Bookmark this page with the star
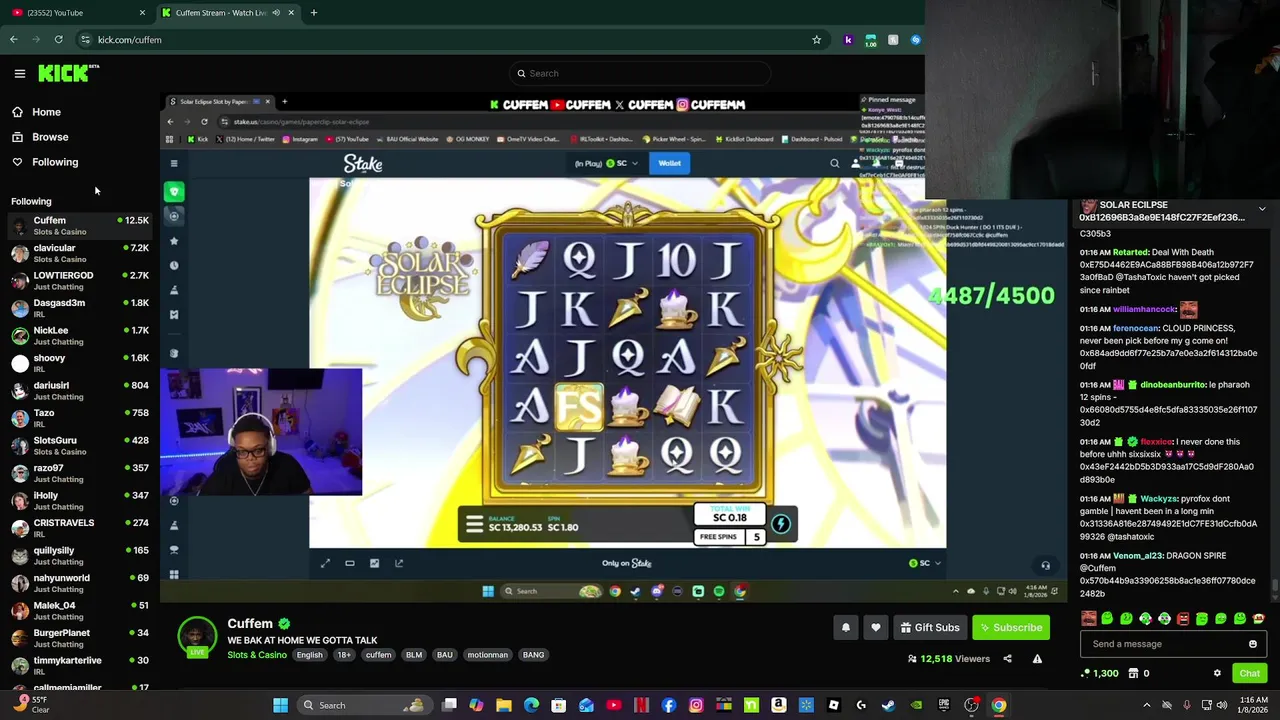Screen dimensions: 1280x720 [816, 40]
